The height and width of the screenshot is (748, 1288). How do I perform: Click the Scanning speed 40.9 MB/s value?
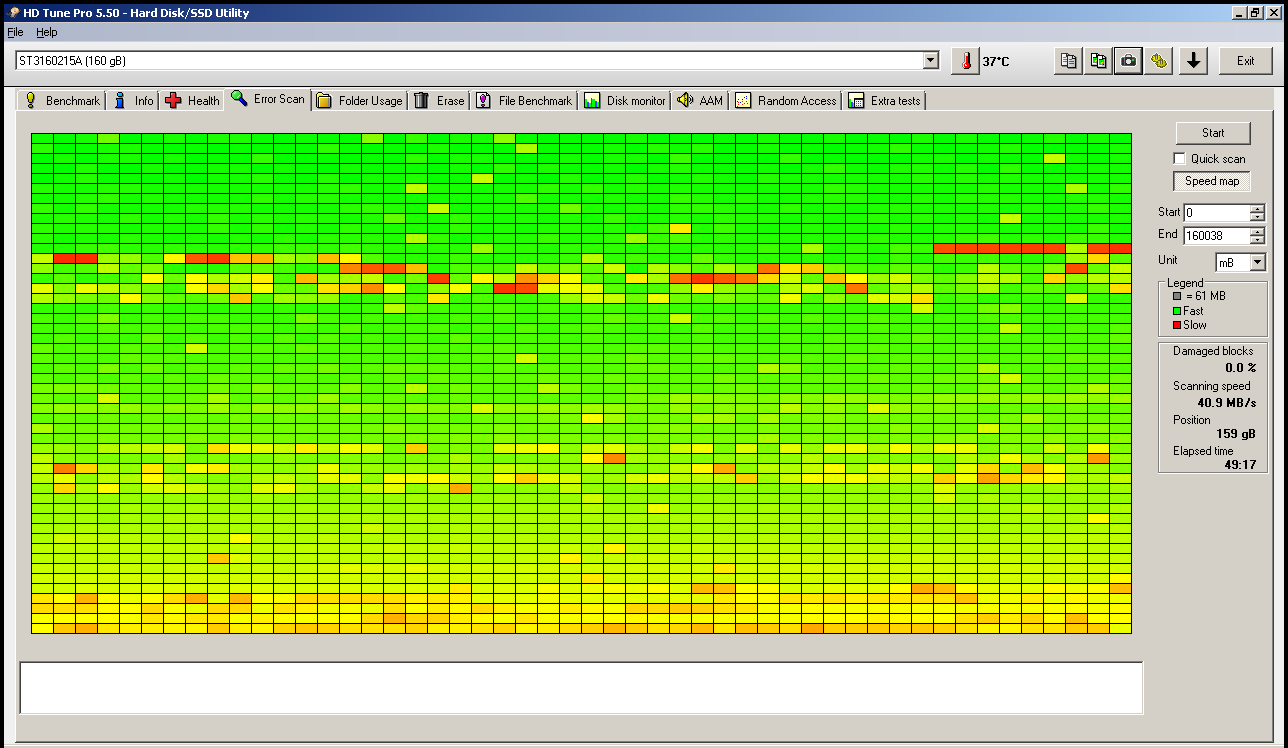pos(1226,402)
